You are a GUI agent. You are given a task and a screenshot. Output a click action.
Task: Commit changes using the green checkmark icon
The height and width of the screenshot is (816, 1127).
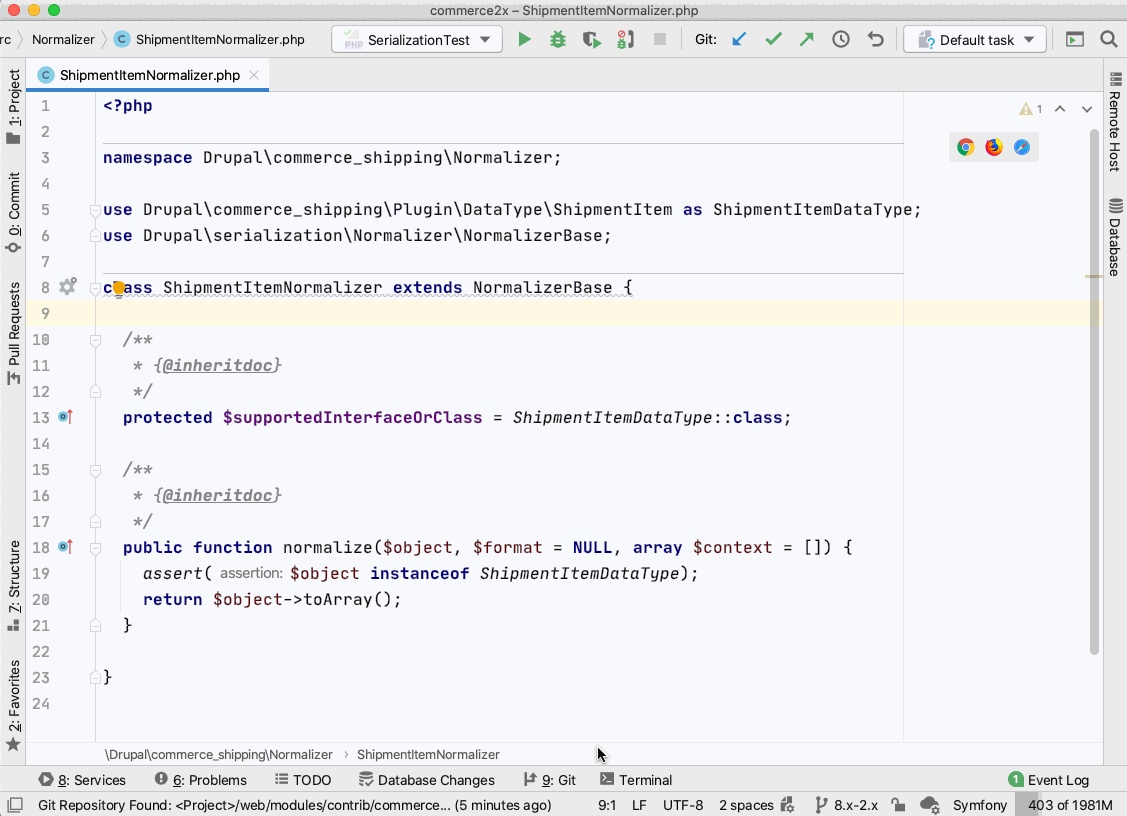(773, 39)
